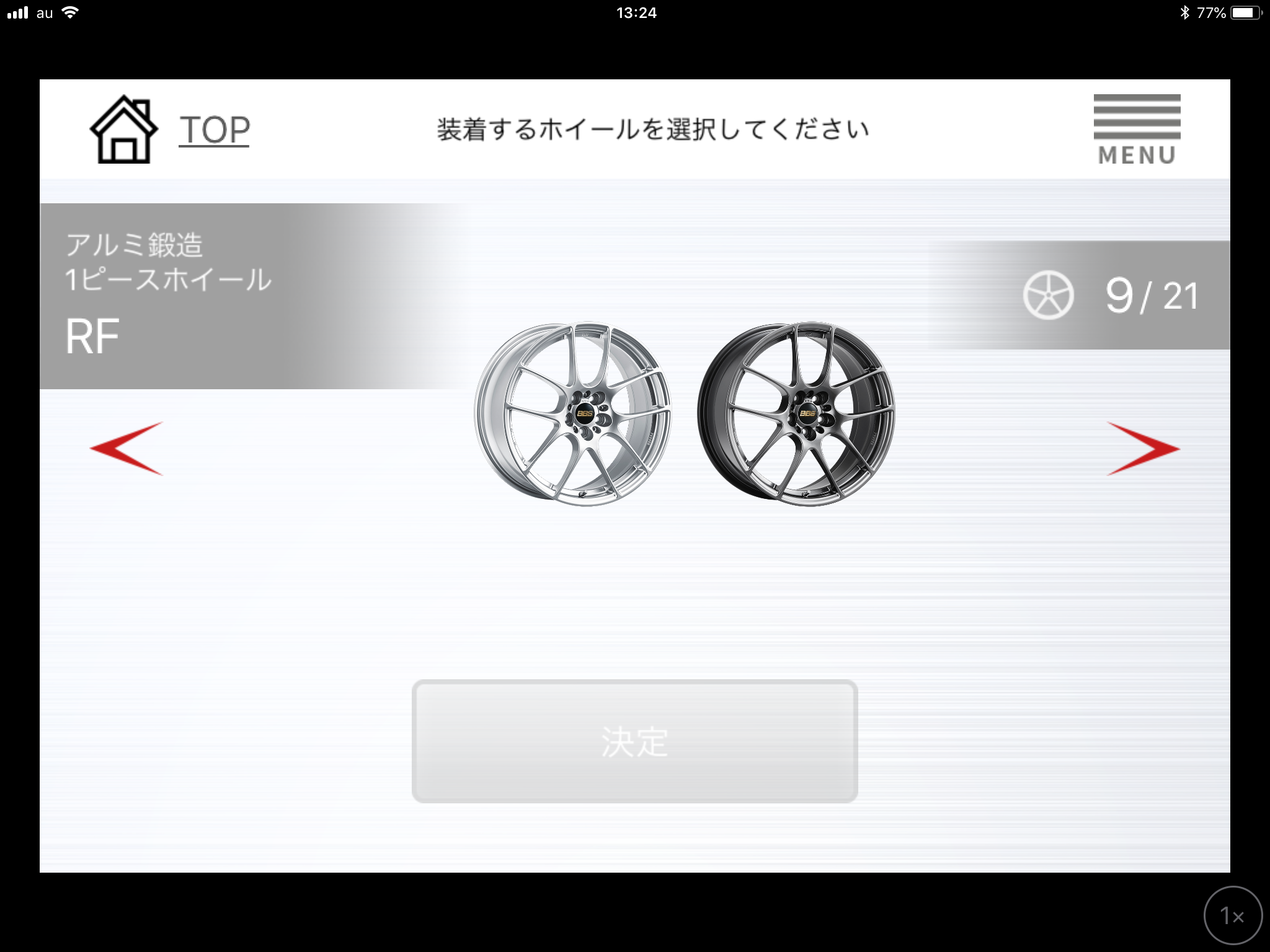Image resolution: width=1270 pixels, height=952 pixels.
Task: Tap the battery indicator icon
Action: pyautogui.click(x=1247, y=12)
